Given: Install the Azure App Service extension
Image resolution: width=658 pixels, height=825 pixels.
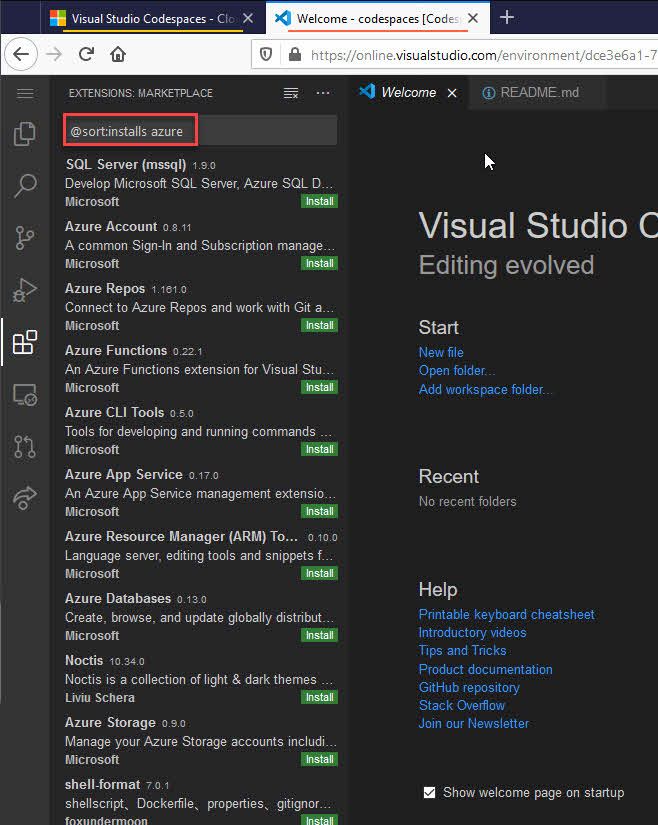Looking at the screenshot, I should 319,511.
